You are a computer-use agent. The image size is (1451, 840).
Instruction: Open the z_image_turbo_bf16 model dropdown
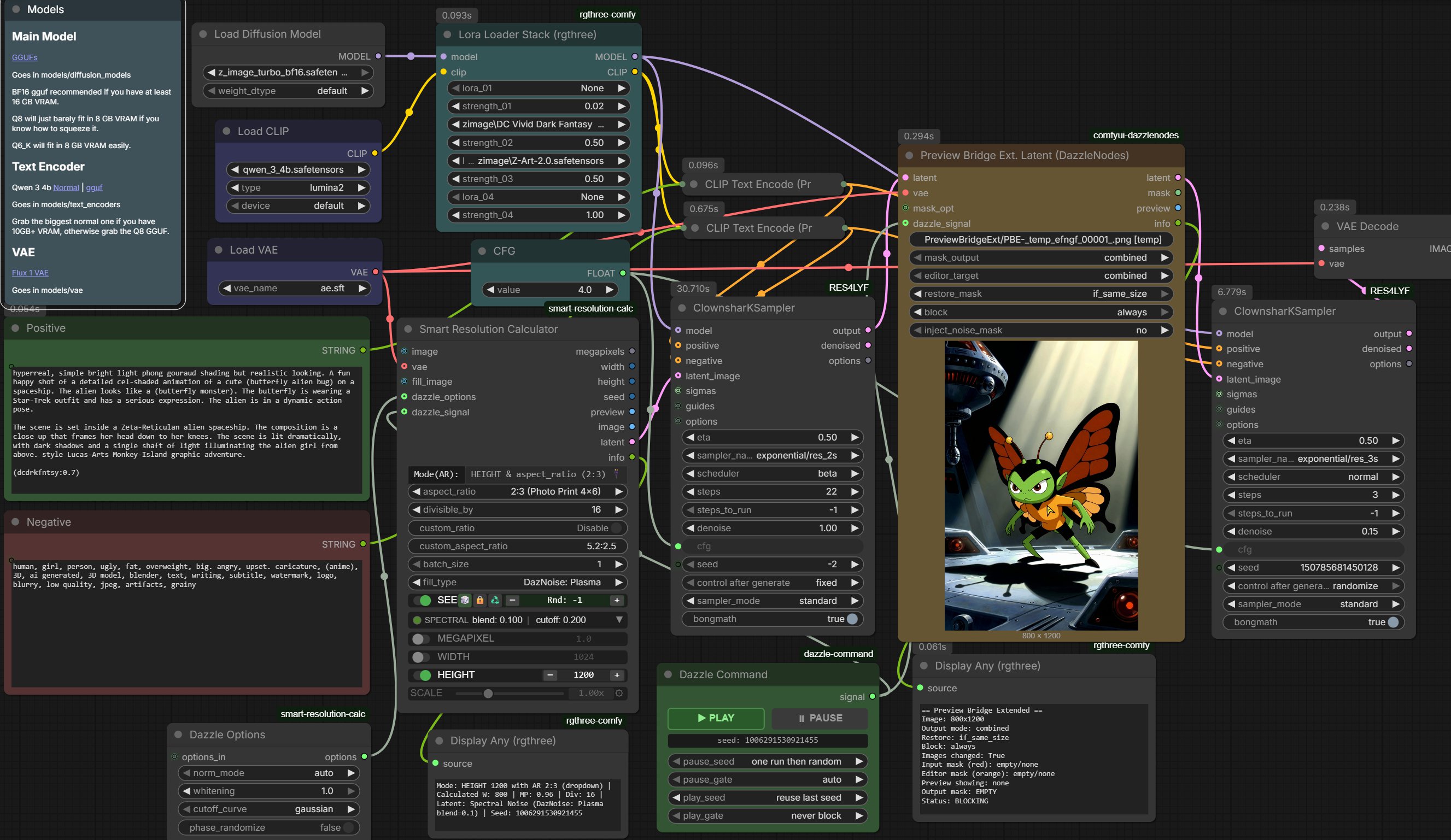coord(289,73)
